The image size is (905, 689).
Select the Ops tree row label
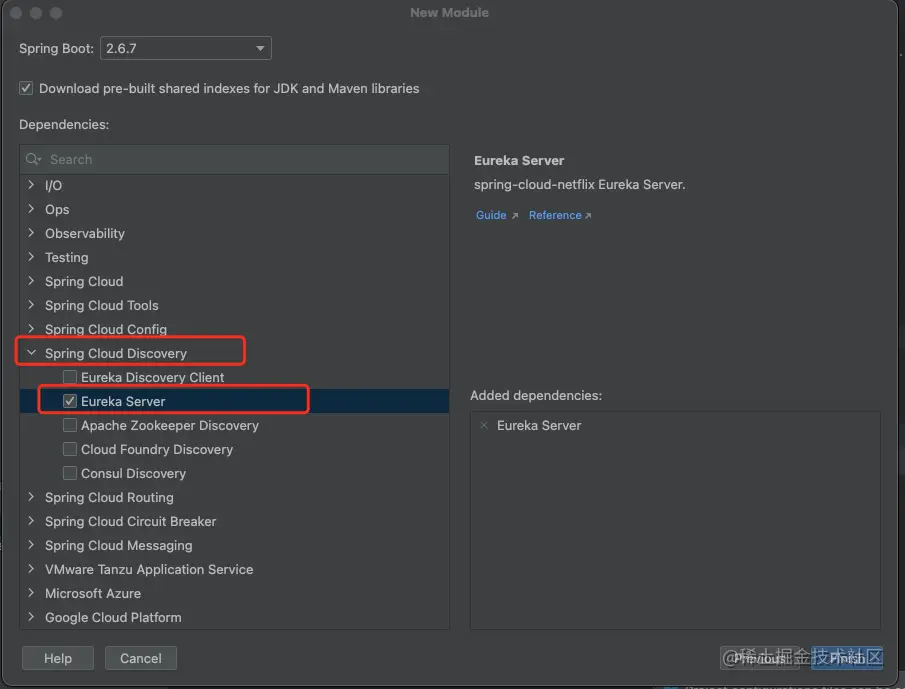click(x=57, y=209)
